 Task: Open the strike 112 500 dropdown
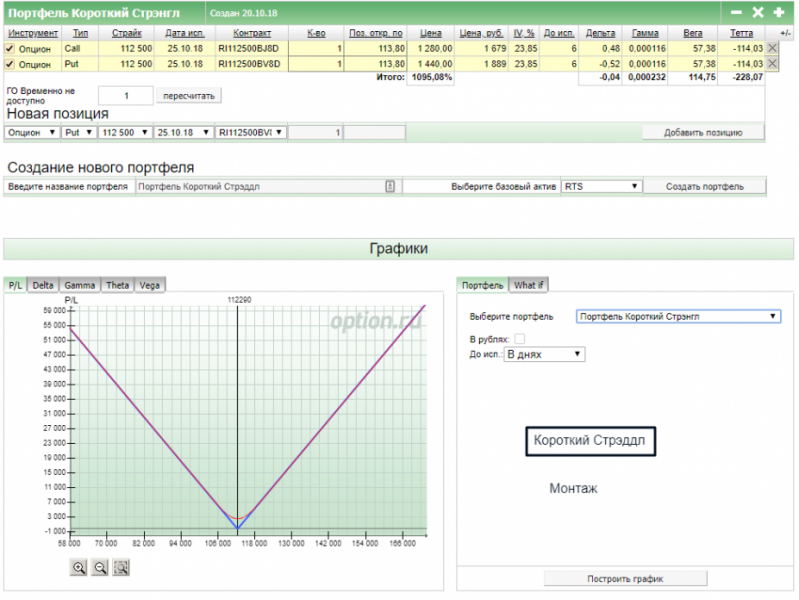(x=125, y=133)
